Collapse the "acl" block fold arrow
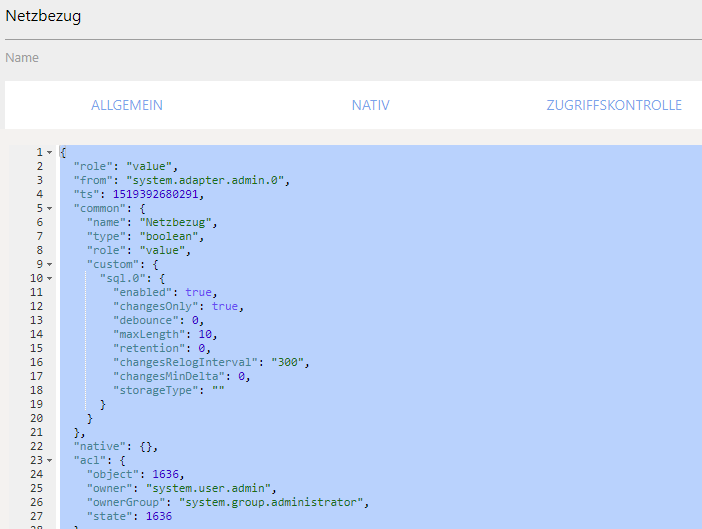Screen dimensions: 702x529 [49, 461]
